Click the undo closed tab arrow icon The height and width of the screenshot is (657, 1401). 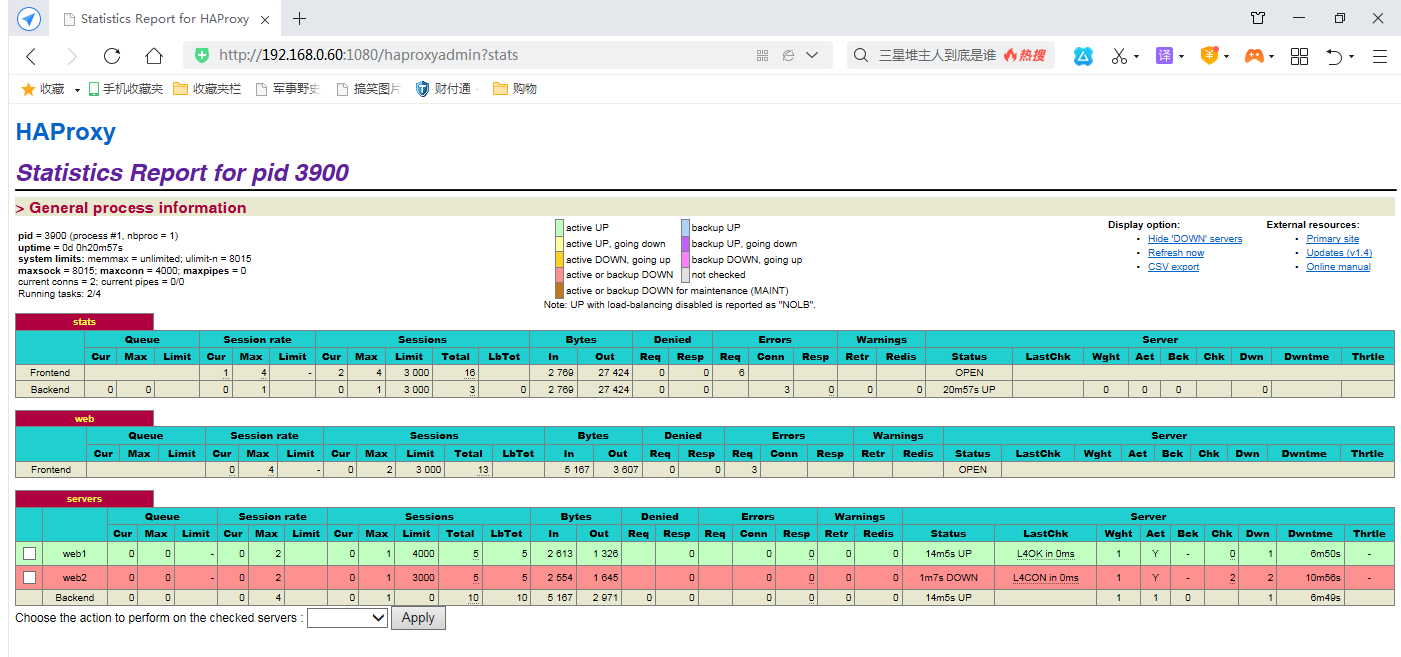tap(1334, 56)
